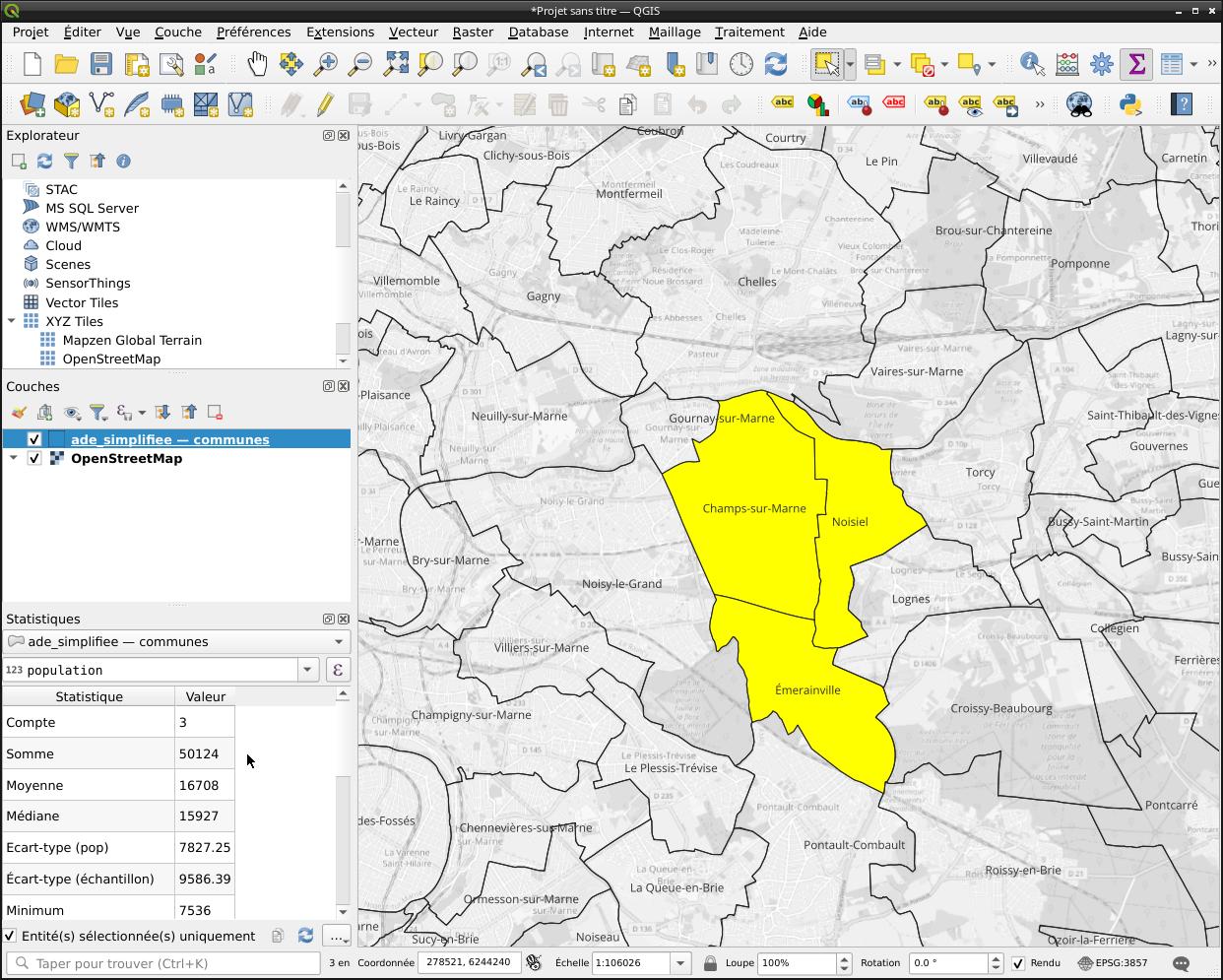Screen dimensions: 1223x980
Task: Open the Identify Features tool
Action: [x=1031, y=65]
